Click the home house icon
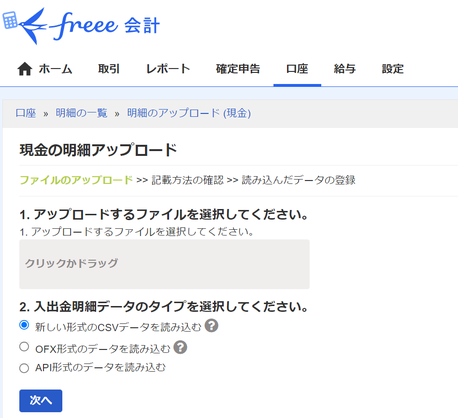The height and width of the screenshot is (418, 458). pyautogui.click(x=25, y=69)
